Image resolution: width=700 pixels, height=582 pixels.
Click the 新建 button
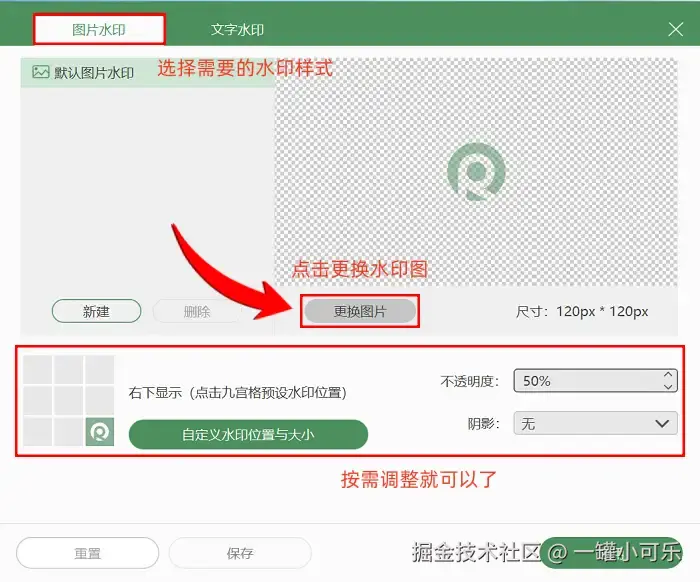[96, 311]
